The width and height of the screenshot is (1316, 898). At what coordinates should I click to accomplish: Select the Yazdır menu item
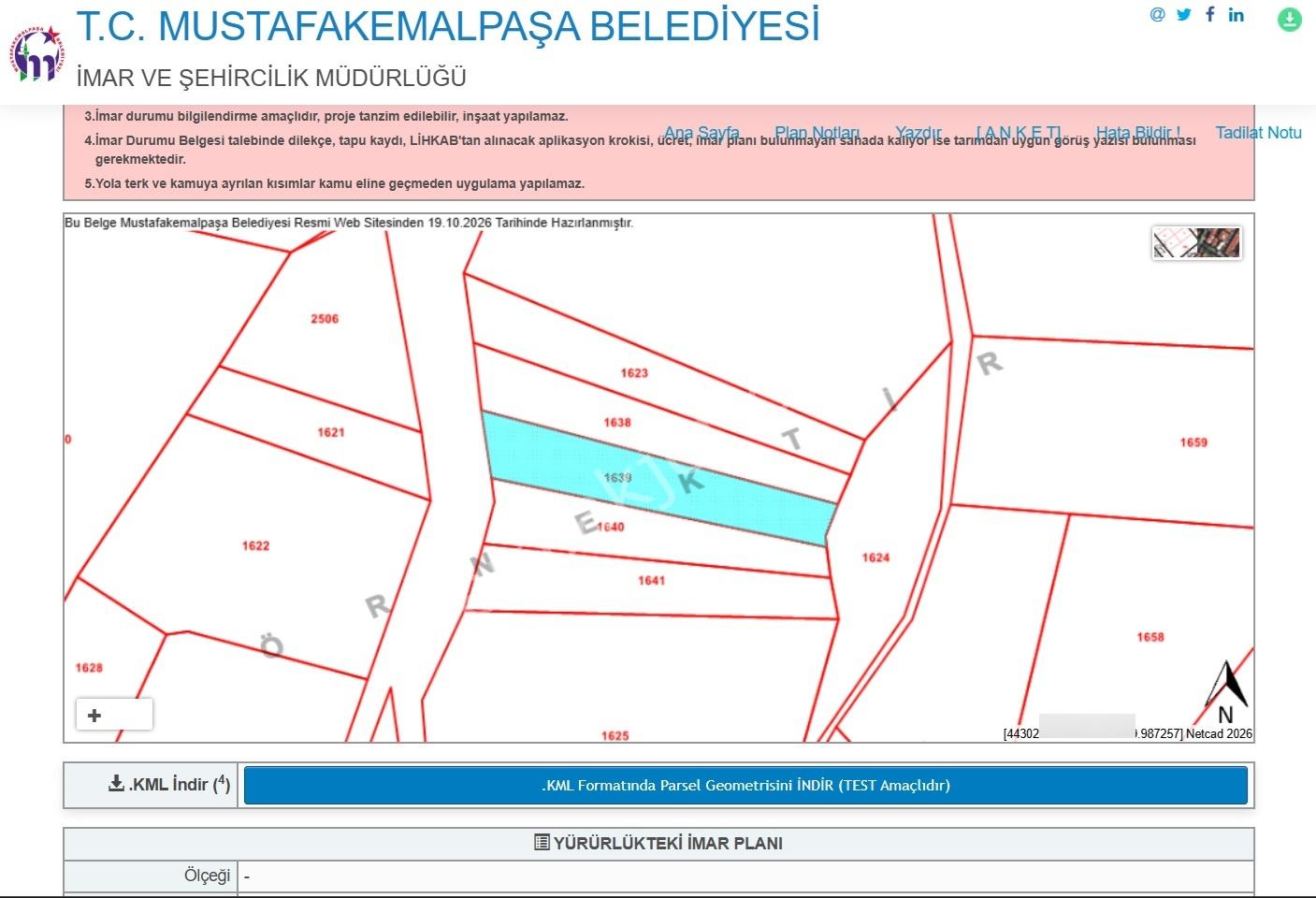pos(918,133)
